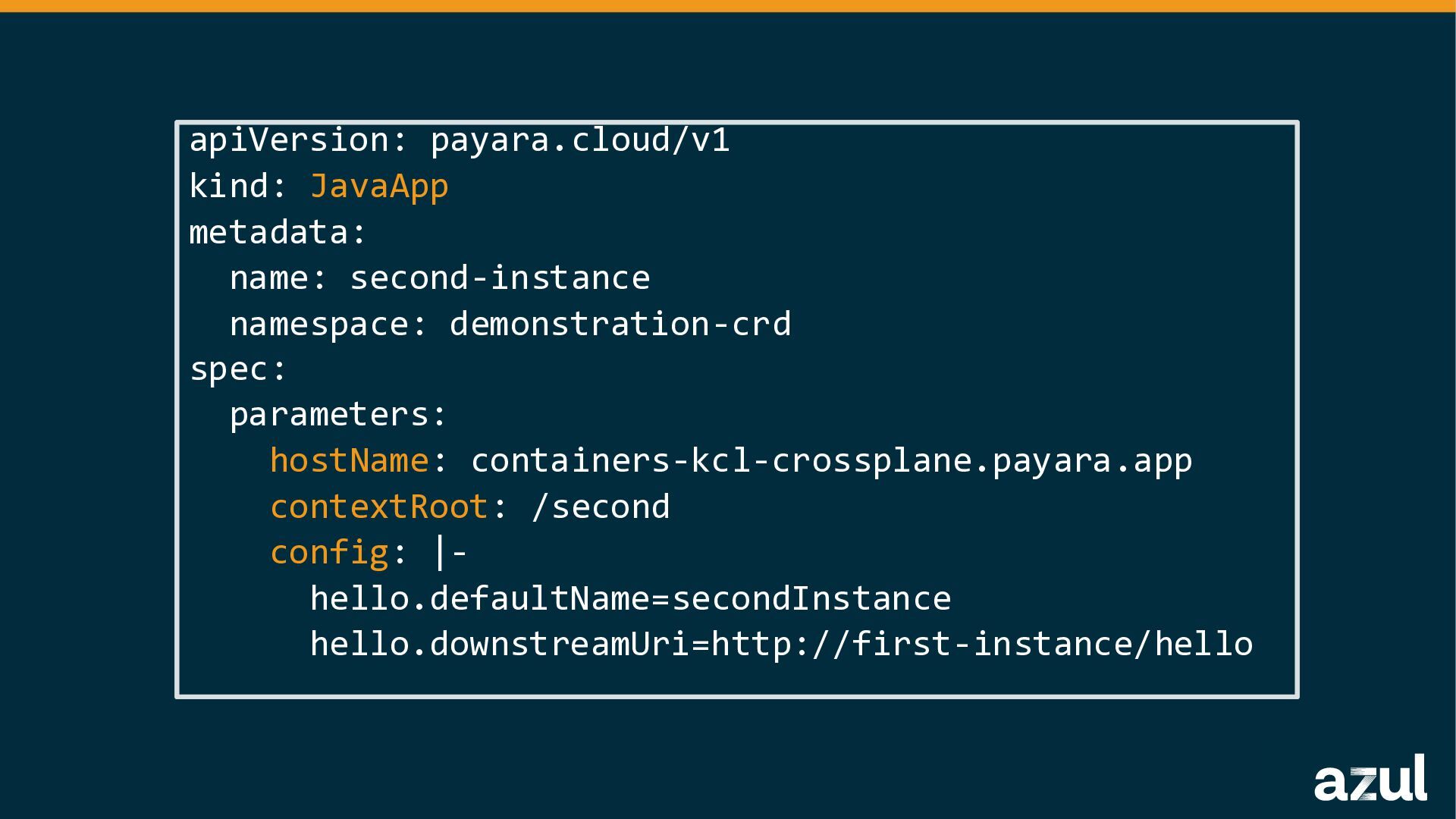Click the orange contextRoot key
Viewport: 1456px width, 819px height.
click(379, 507)
